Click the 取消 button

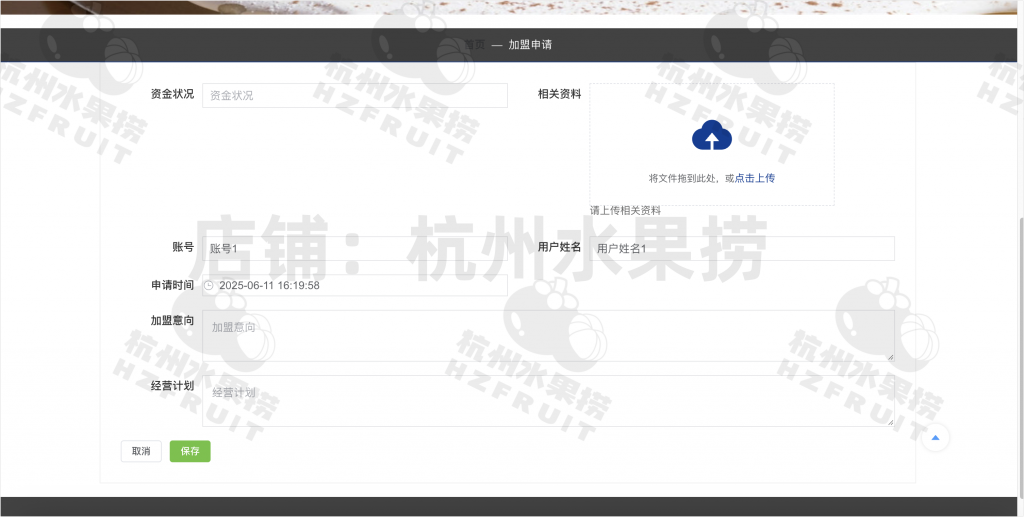click(x=141, y=451)
